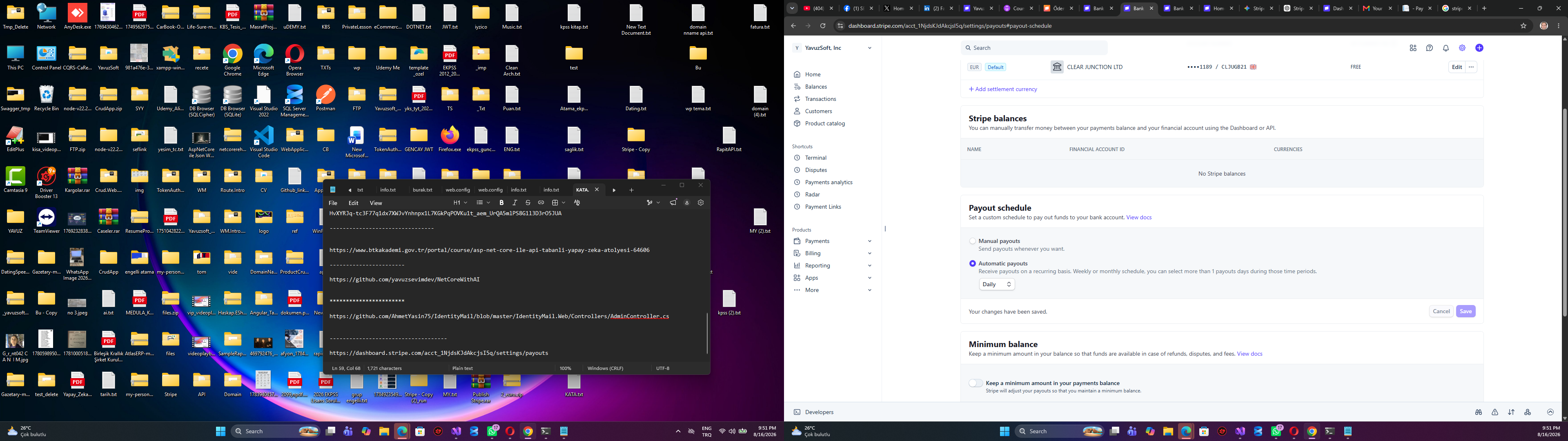
Task: Open the View menu in Notepad
Action: 376,203
